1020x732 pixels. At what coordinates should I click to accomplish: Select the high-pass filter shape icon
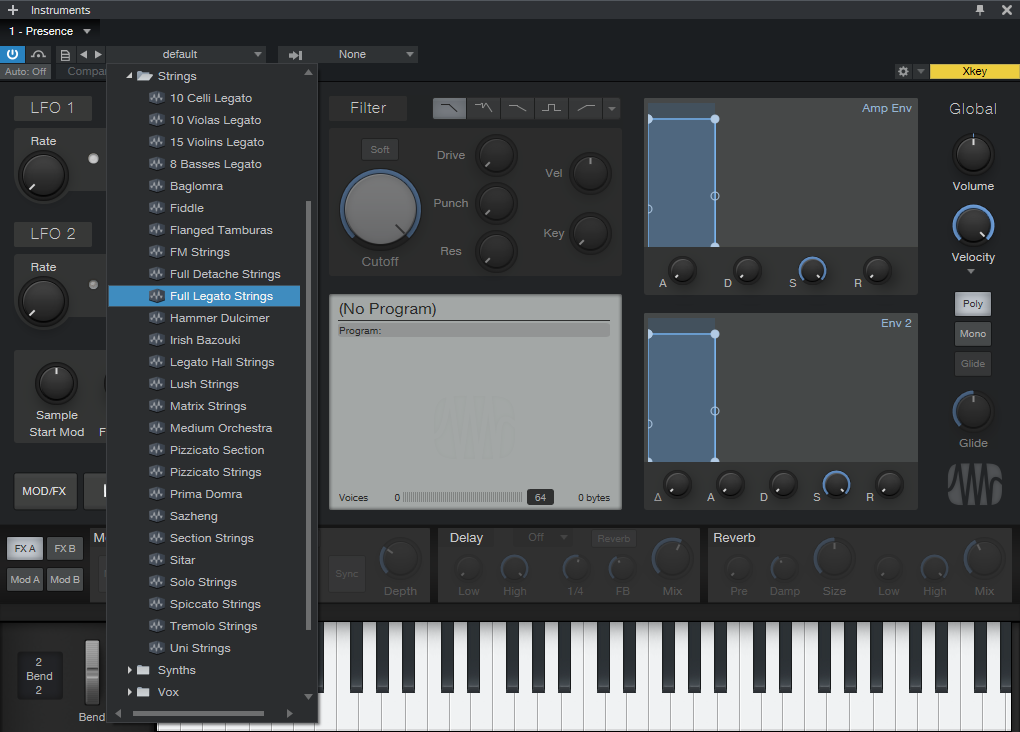tap(585, 108)
